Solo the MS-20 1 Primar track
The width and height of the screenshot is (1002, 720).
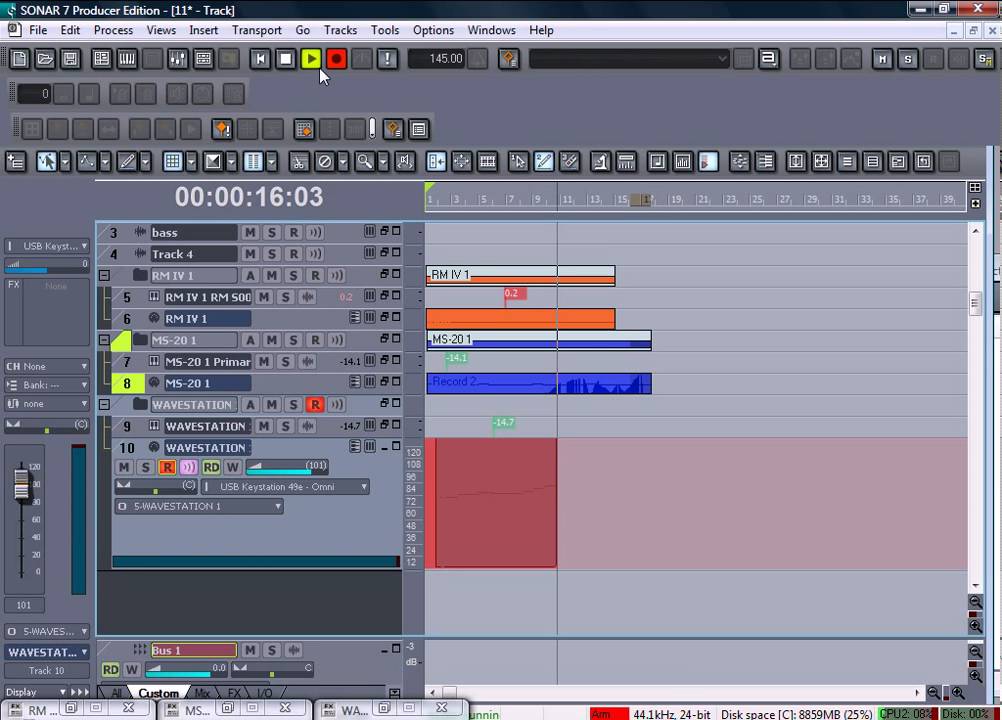click(285, 362)
